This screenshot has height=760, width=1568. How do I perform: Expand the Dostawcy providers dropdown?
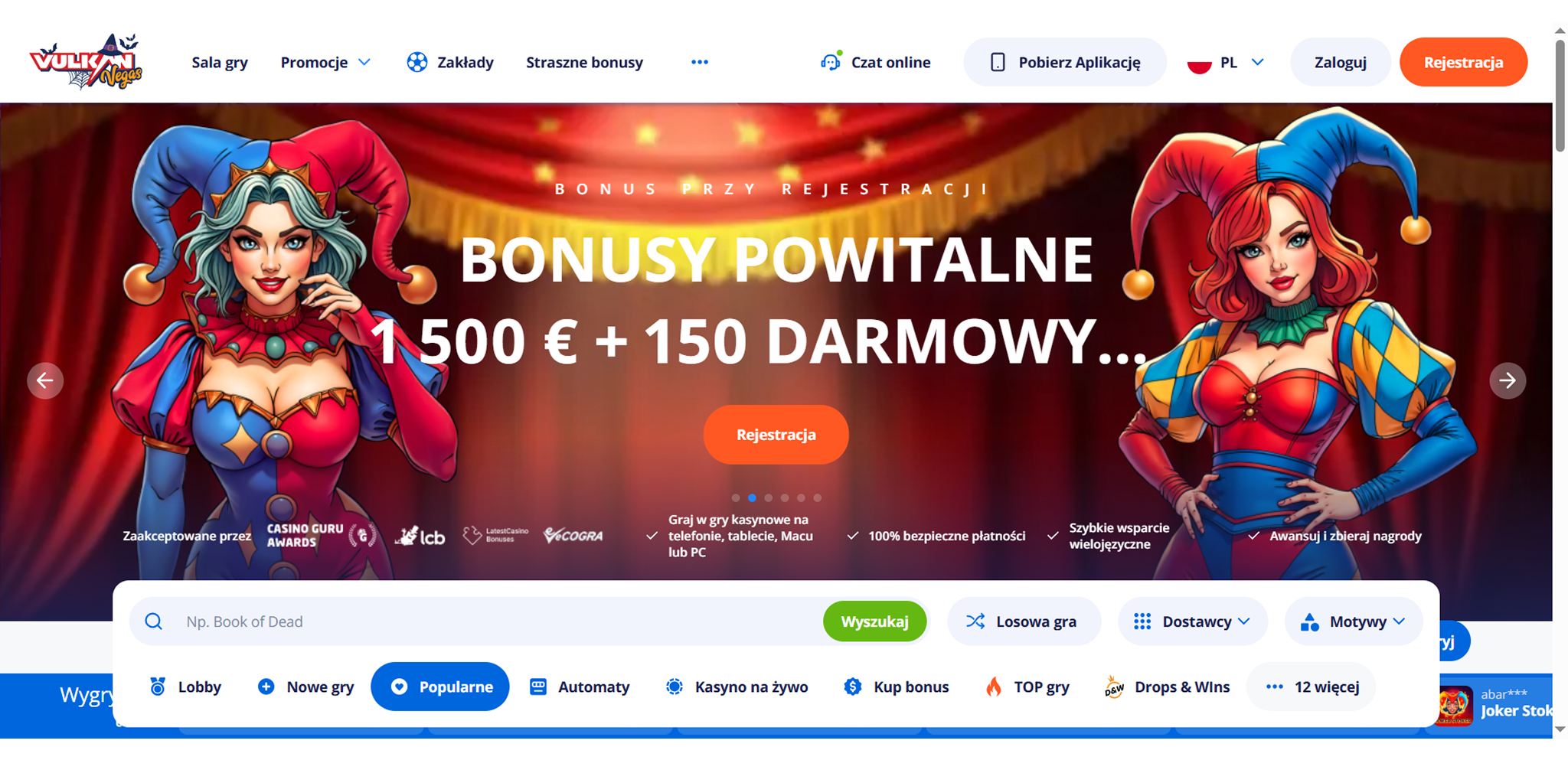pos(1192,621)
